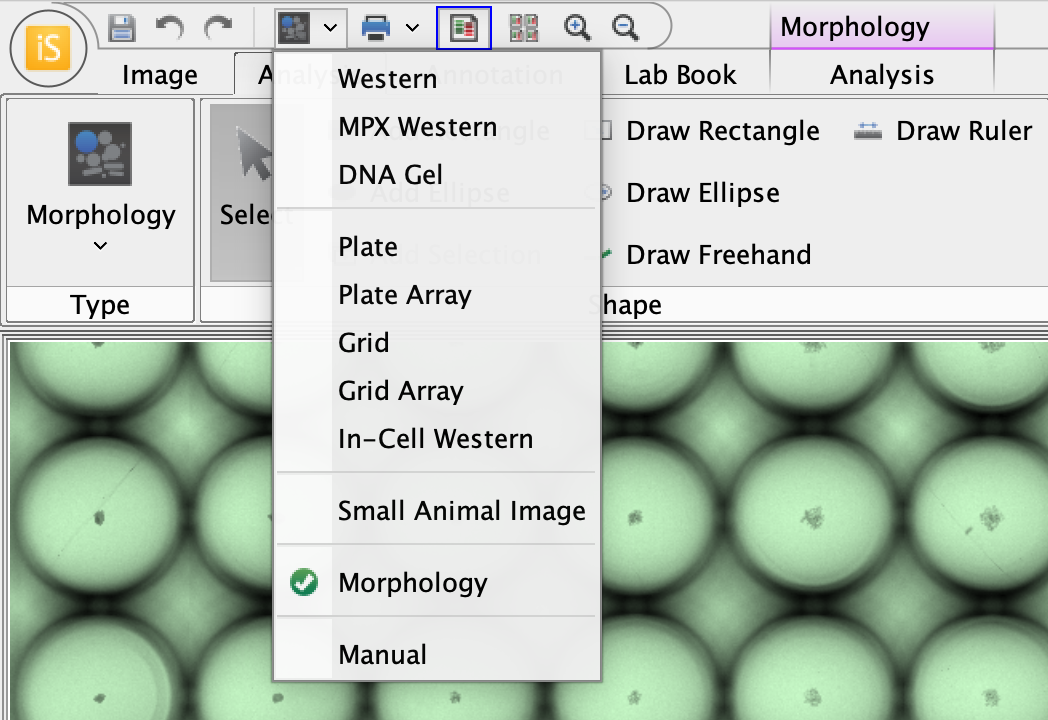Redo the last action

click(x=219, y=28)
